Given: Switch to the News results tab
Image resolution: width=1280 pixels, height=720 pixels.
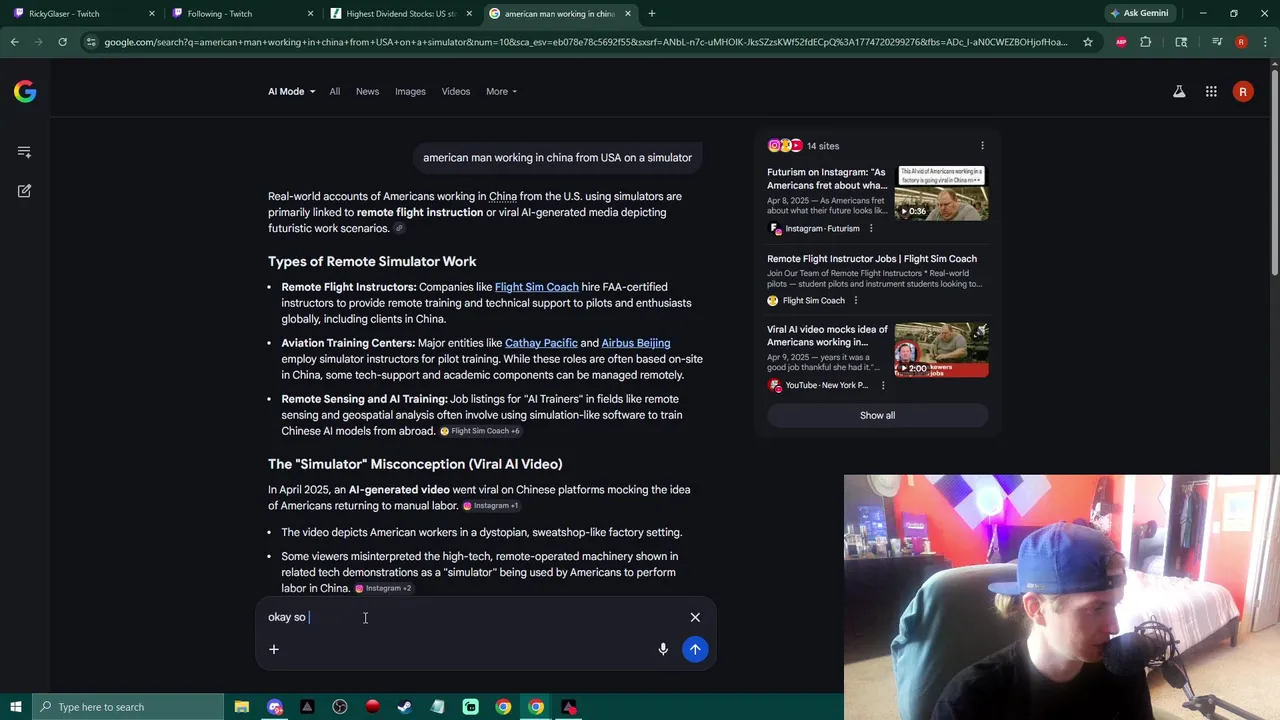Looking at the screenshot, I should click(367, 92).
